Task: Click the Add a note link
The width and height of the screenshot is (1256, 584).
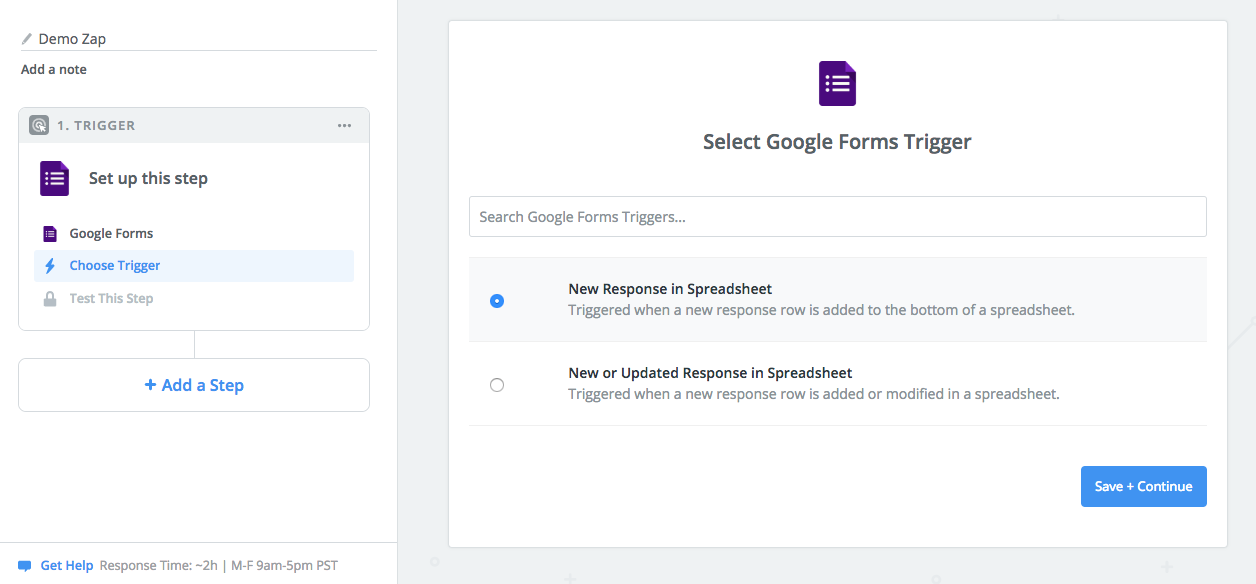Action: click(54, 69)
